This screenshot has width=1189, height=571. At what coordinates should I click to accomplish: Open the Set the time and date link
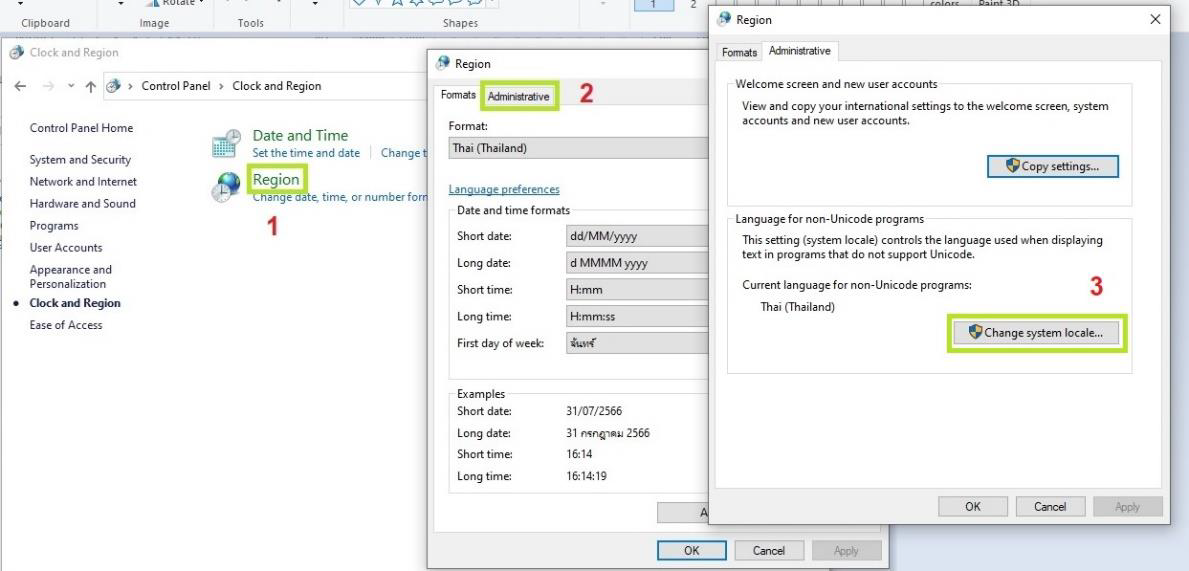coord(306,153)
